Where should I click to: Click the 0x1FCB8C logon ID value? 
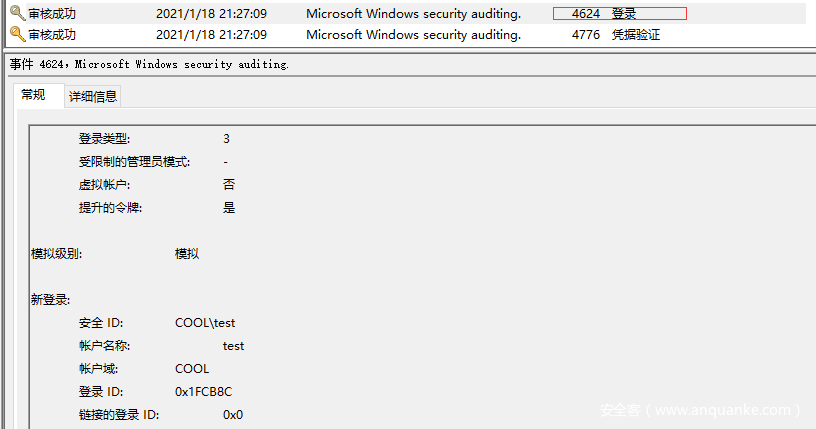203,392
